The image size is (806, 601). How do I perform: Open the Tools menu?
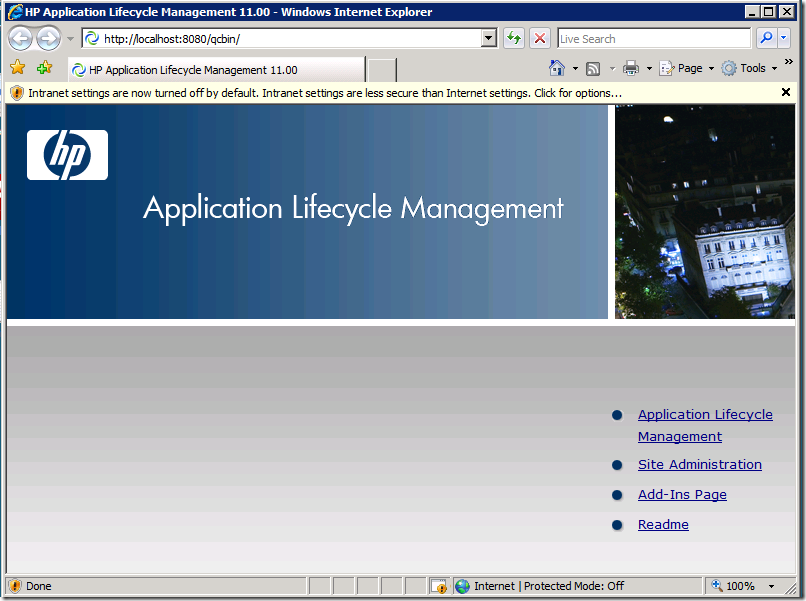click(749, 68)
